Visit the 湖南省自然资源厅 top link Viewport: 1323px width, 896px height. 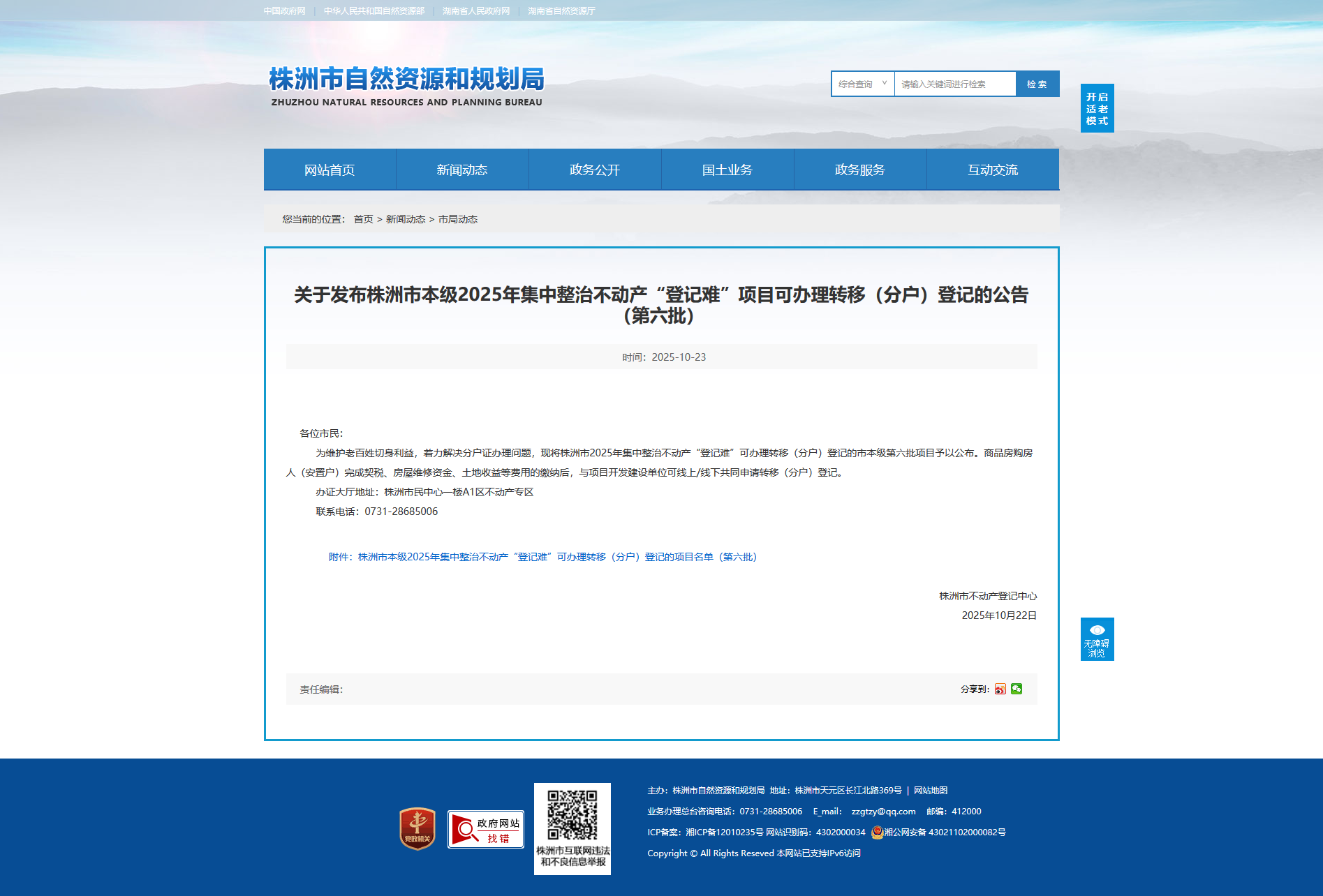561,11
